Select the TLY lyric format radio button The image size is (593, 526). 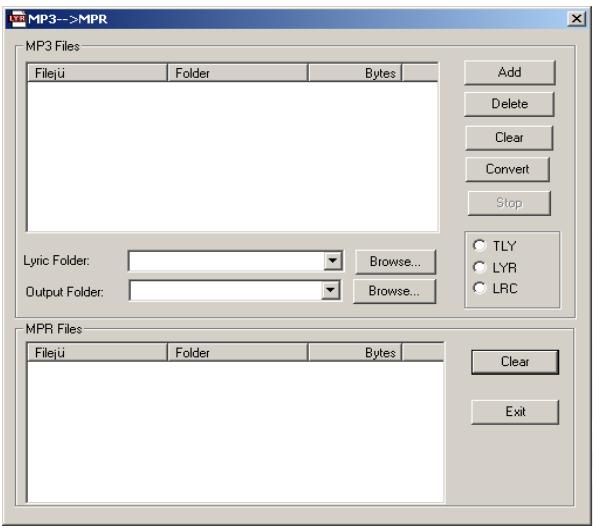pos(479,246)
